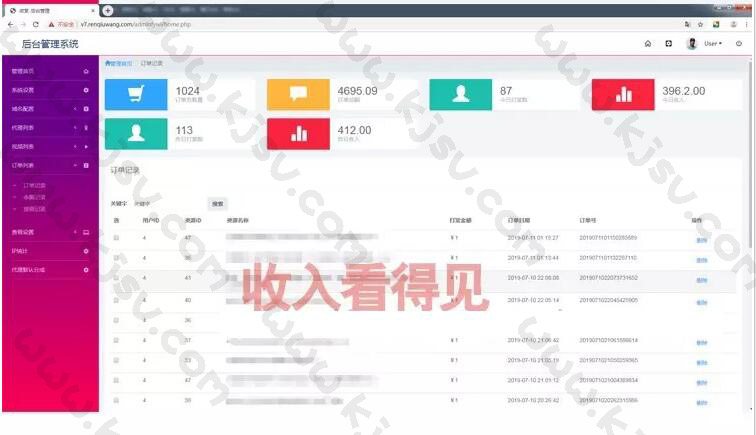Tick checkbox for order dated 2019-07-10 22:05:14

click(x=116, y=300)
